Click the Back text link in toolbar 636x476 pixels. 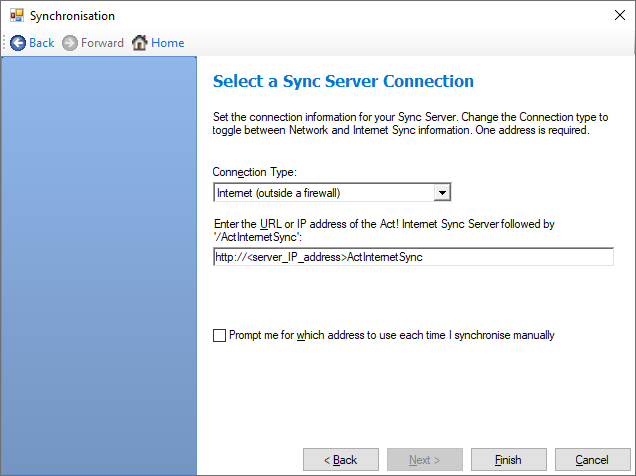point(41,43)
